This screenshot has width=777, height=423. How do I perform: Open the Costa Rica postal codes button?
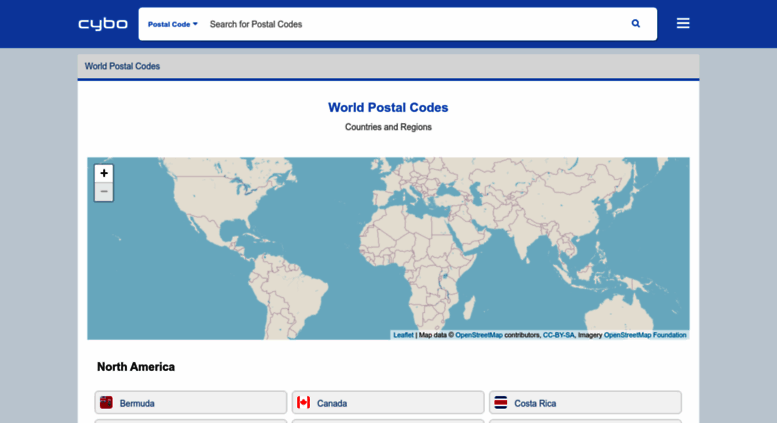[585, 403]
